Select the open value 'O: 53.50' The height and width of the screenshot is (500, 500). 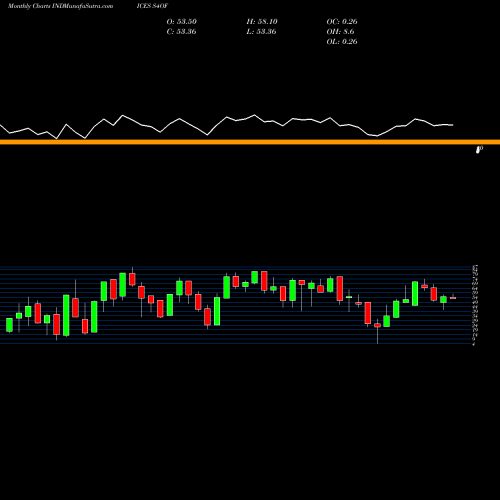(182, 22)
